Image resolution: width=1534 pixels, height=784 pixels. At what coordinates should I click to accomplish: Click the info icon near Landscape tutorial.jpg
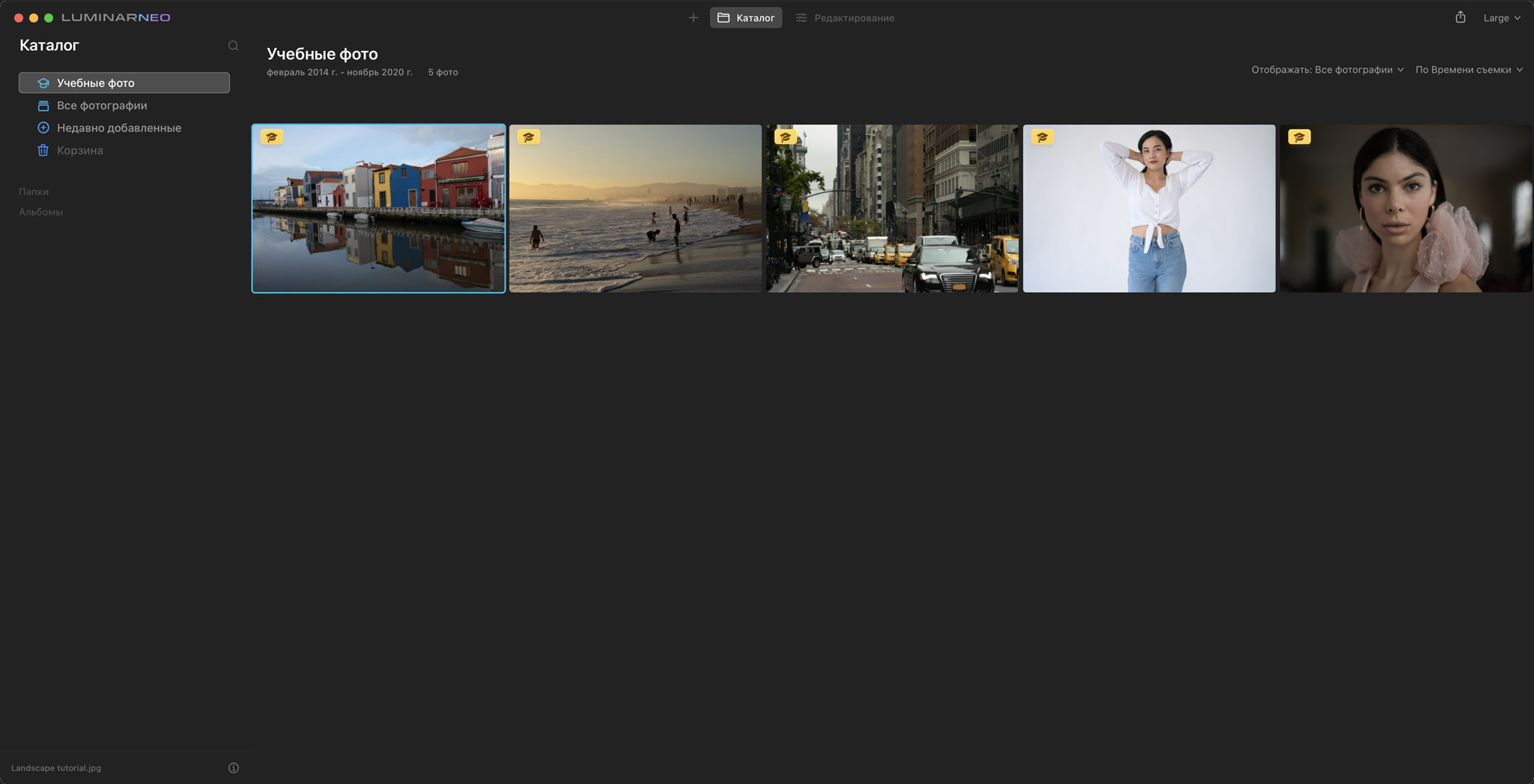[x=233, y=767]
